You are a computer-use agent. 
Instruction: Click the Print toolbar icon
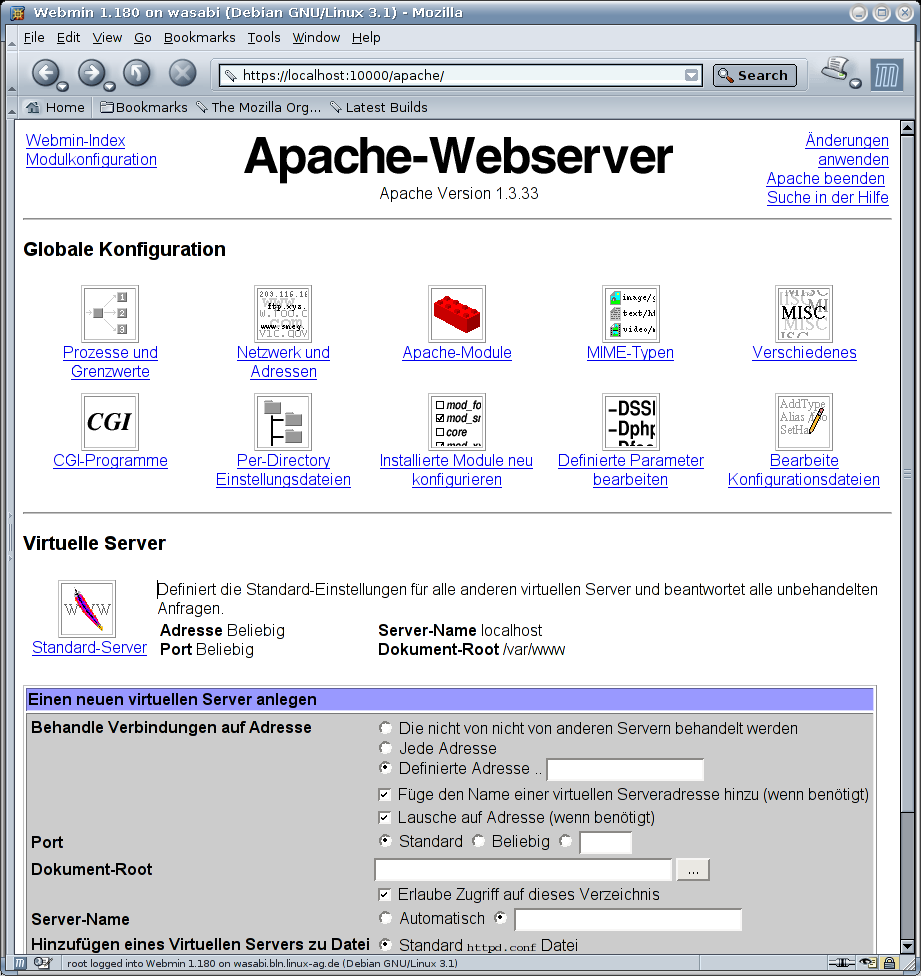836,69
